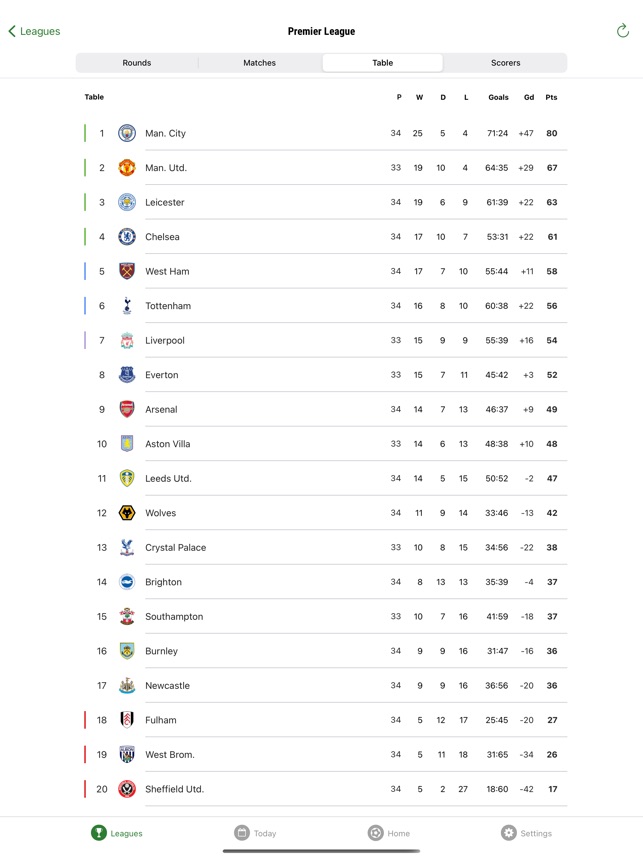The height and width of the screenshot is (858, 643).
Task: Select the Table tab
Action: (383, 63)
